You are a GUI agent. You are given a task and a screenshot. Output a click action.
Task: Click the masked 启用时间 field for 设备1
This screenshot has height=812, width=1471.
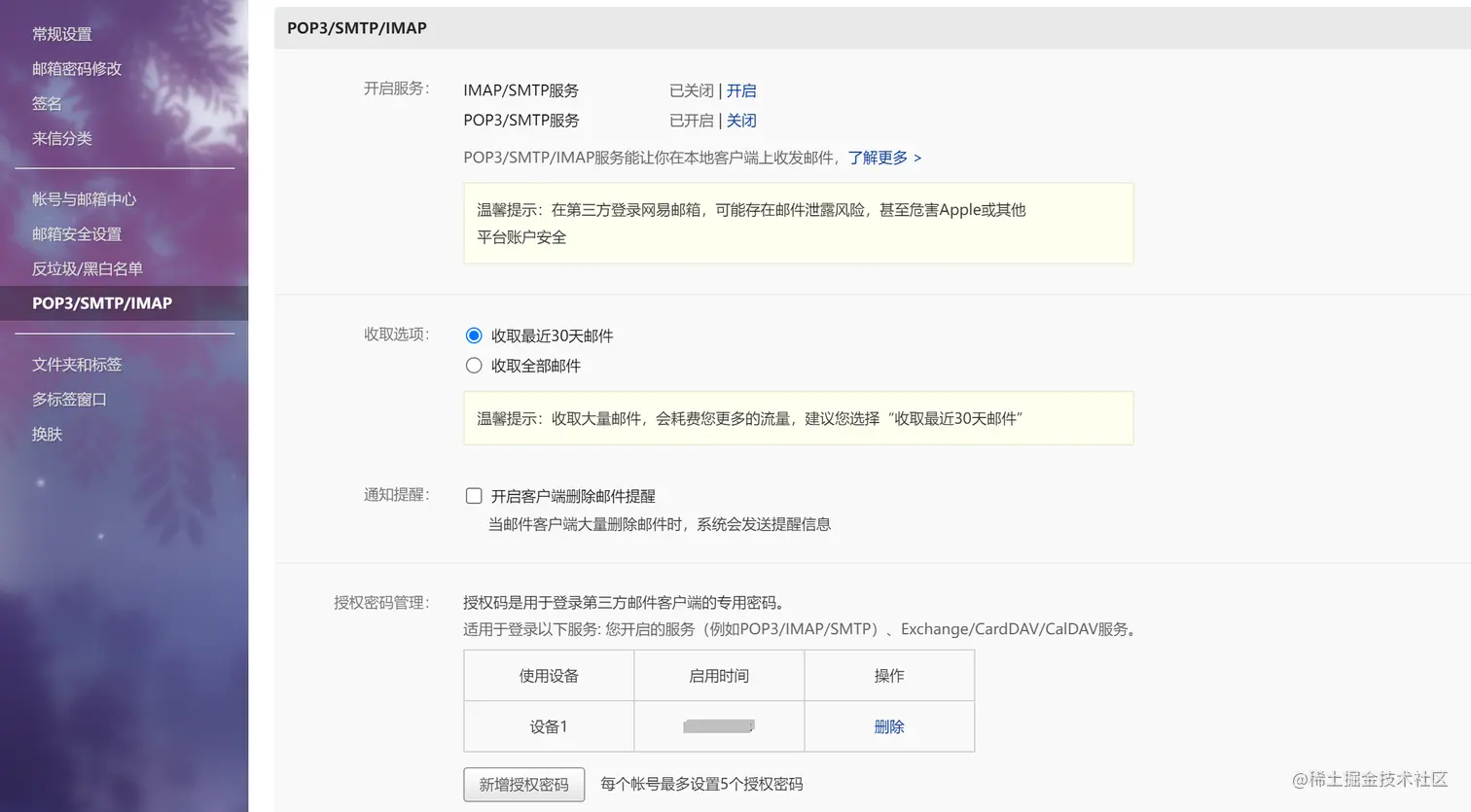point(718,725)
